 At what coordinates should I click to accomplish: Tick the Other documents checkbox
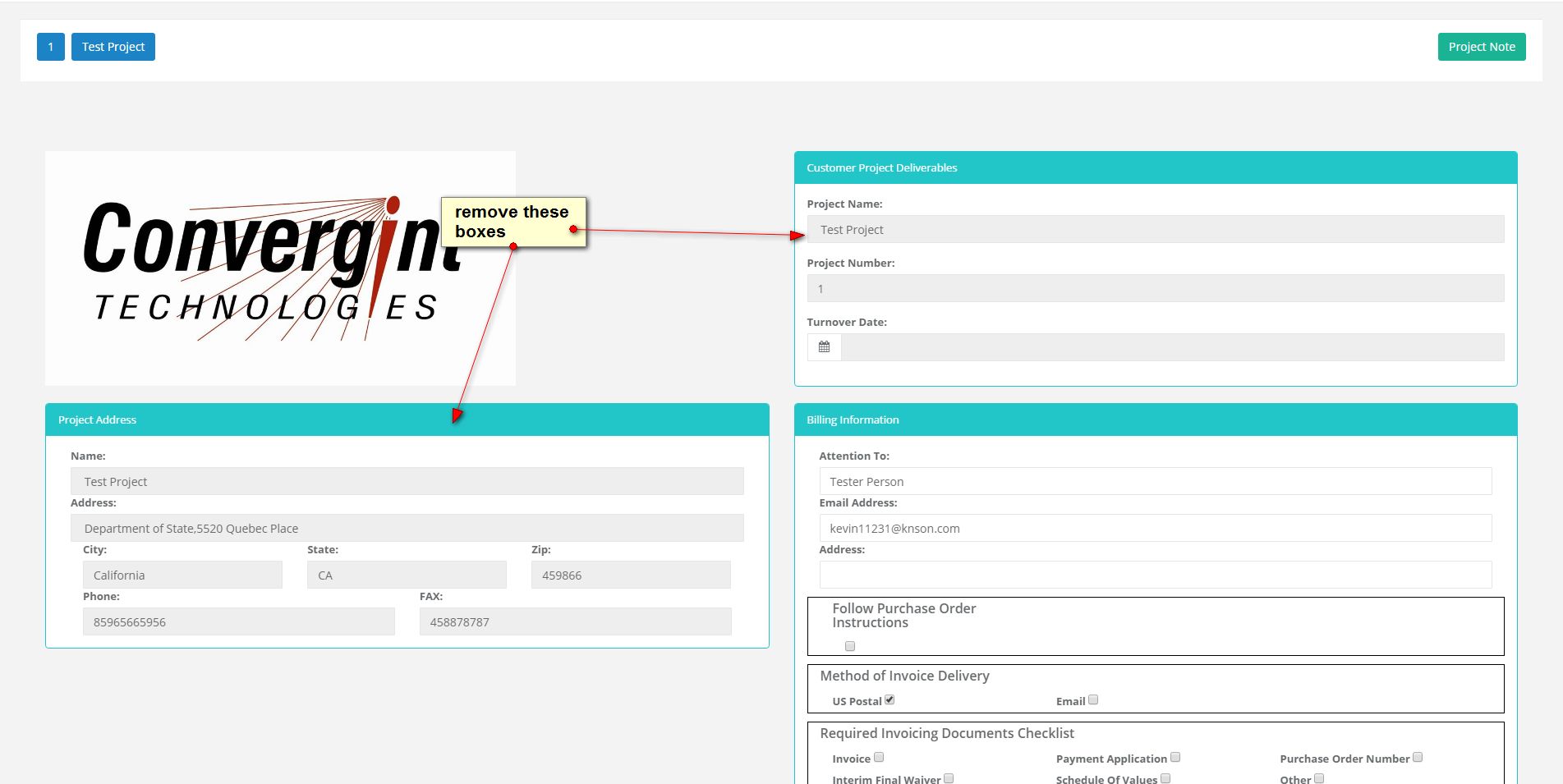click(x=1319, y=778)
